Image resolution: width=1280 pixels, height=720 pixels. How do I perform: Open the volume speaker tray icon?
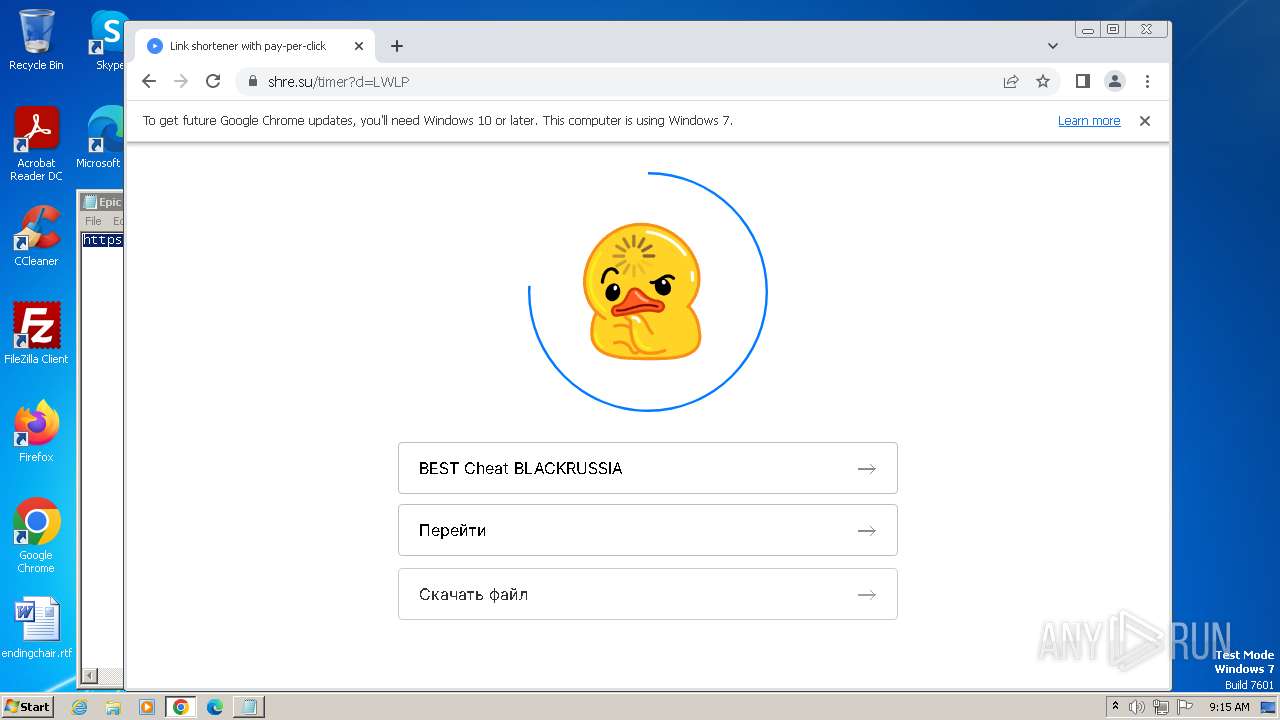pyautogui.click(x=1137, y=707)
